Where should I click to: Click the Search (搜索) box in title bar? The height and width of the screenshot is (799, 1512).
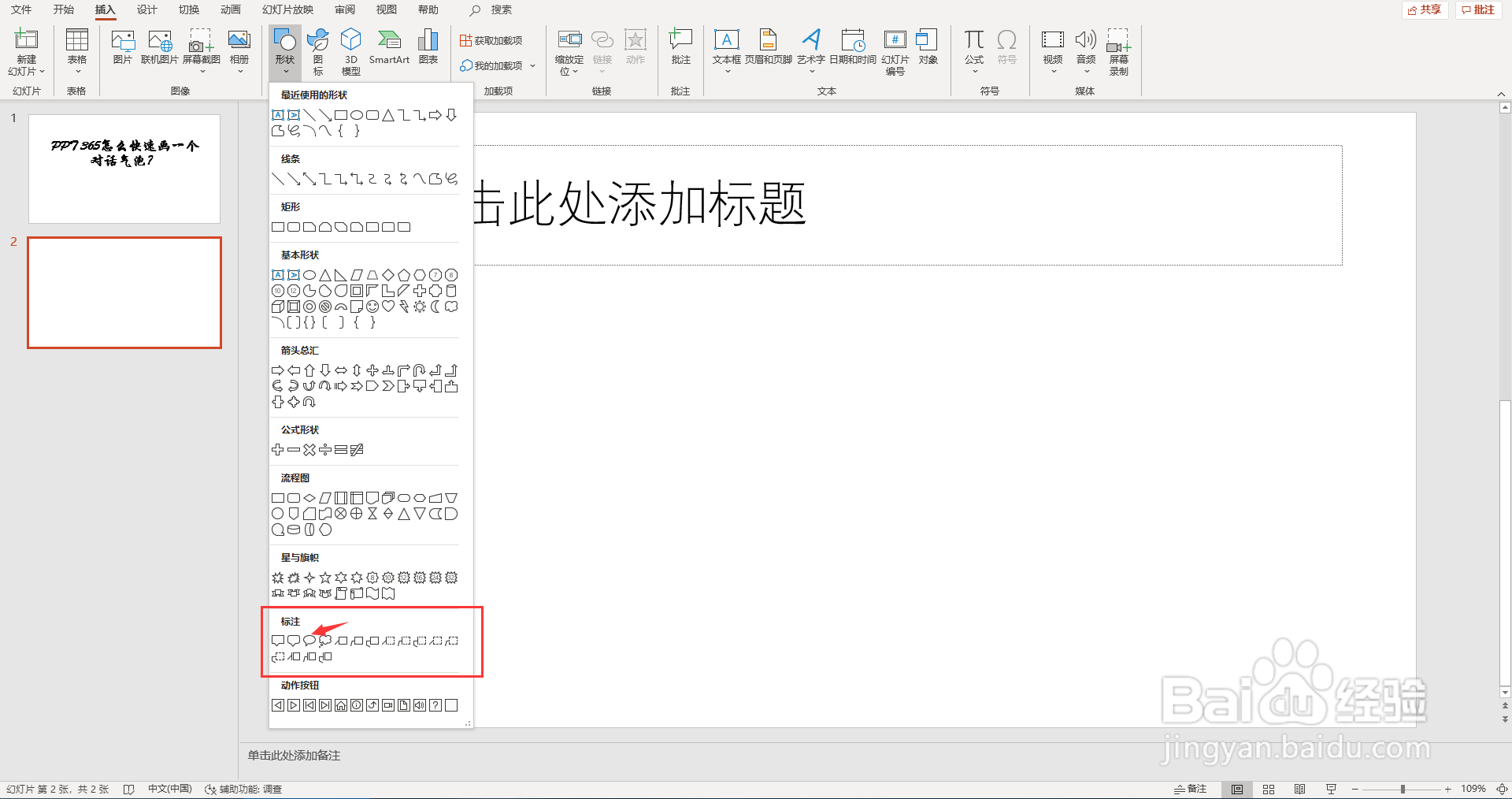coord(491,9)
